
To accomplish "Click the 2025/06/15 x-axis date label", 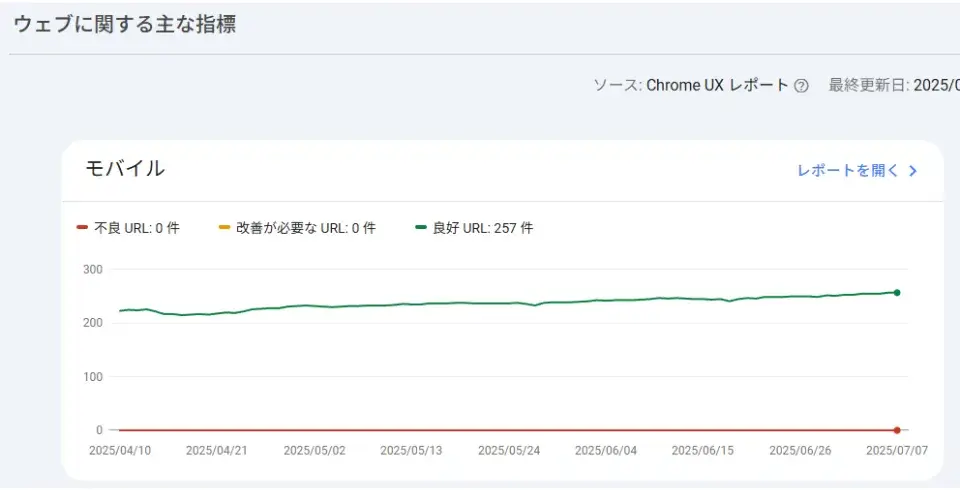I will [703, 451].
